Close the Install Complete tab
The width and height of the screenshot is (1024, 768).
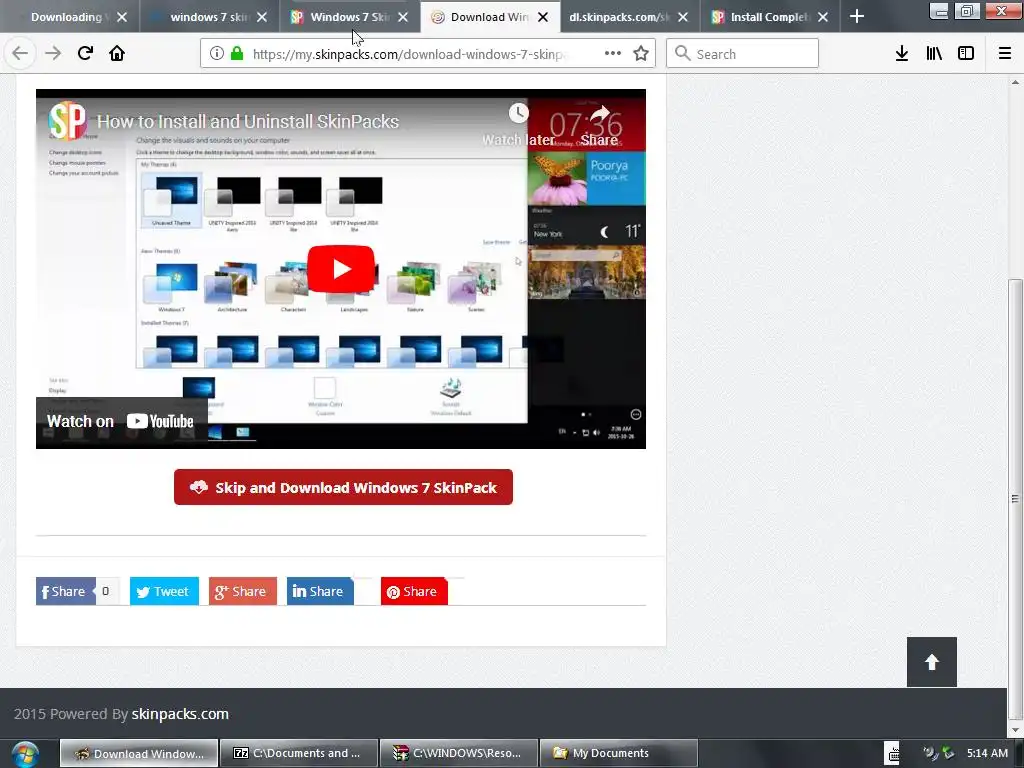(x=823, y=18)
